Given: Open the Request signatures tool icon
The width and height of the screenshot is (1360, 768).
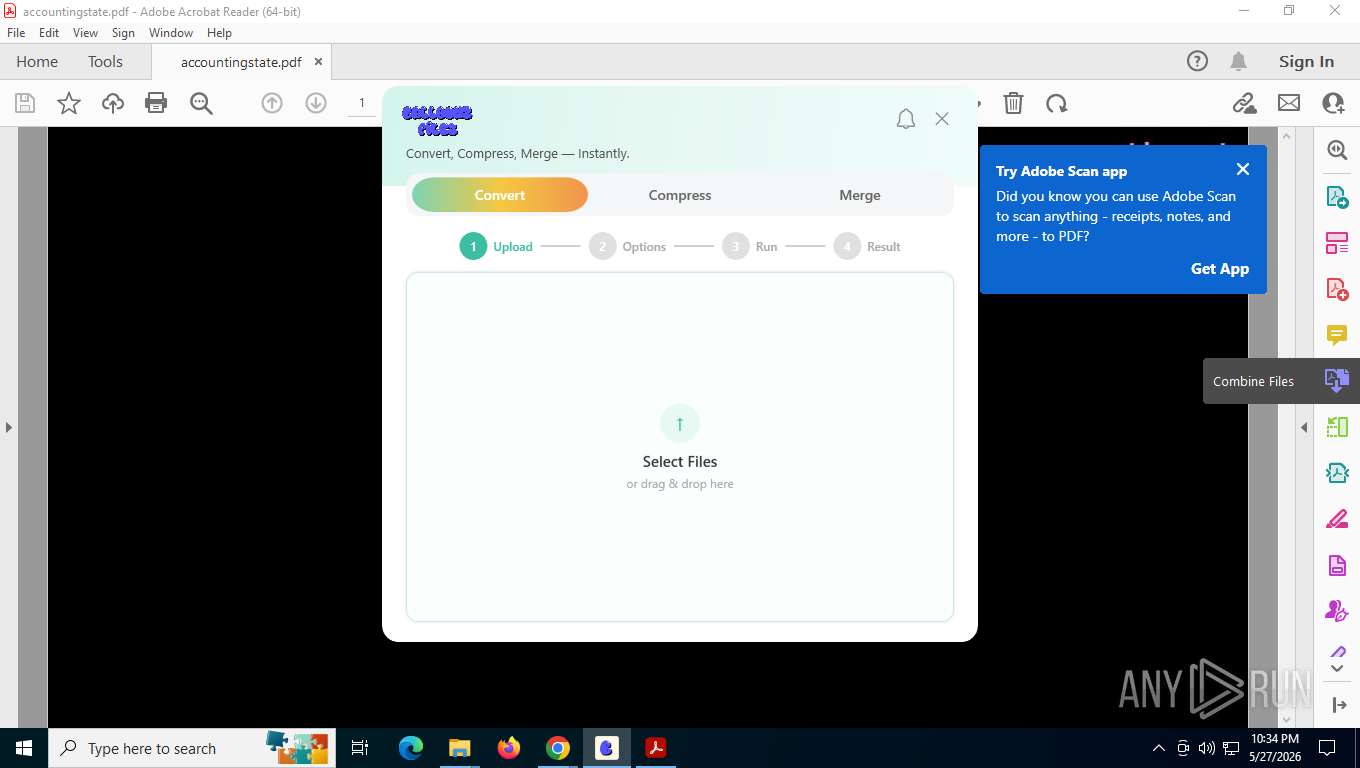Looking at the screenshot, I should click(x=1337, y=611).
